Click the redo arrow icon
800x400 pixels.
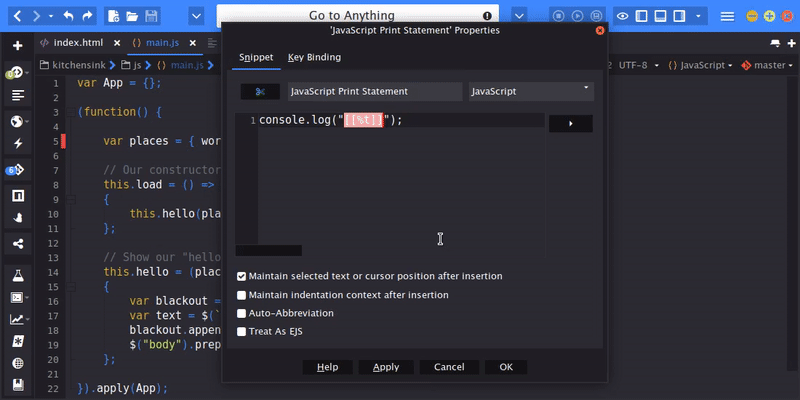tap(87, 16)
